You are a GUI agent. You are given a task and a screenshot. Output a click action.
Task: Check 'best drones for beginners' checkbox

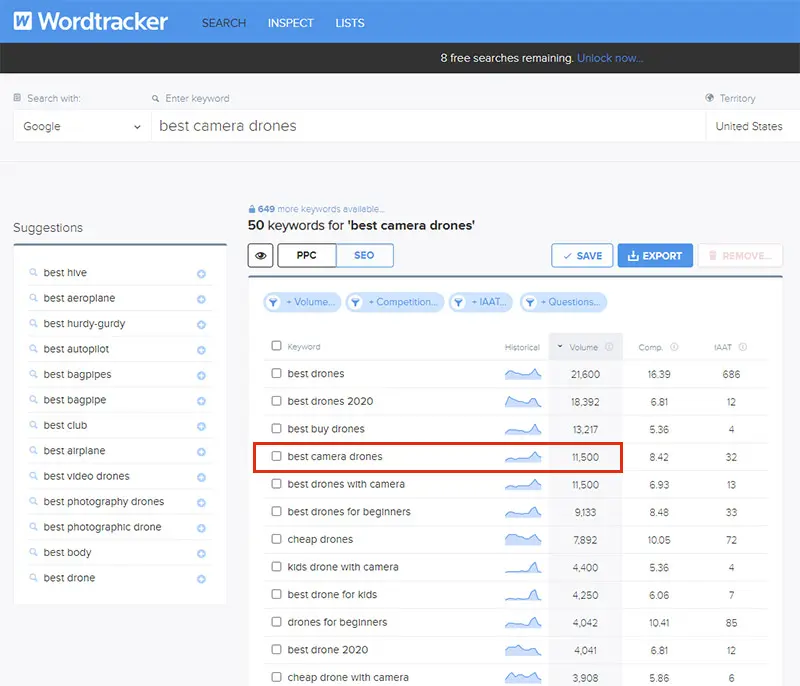(x=277, y=511)
